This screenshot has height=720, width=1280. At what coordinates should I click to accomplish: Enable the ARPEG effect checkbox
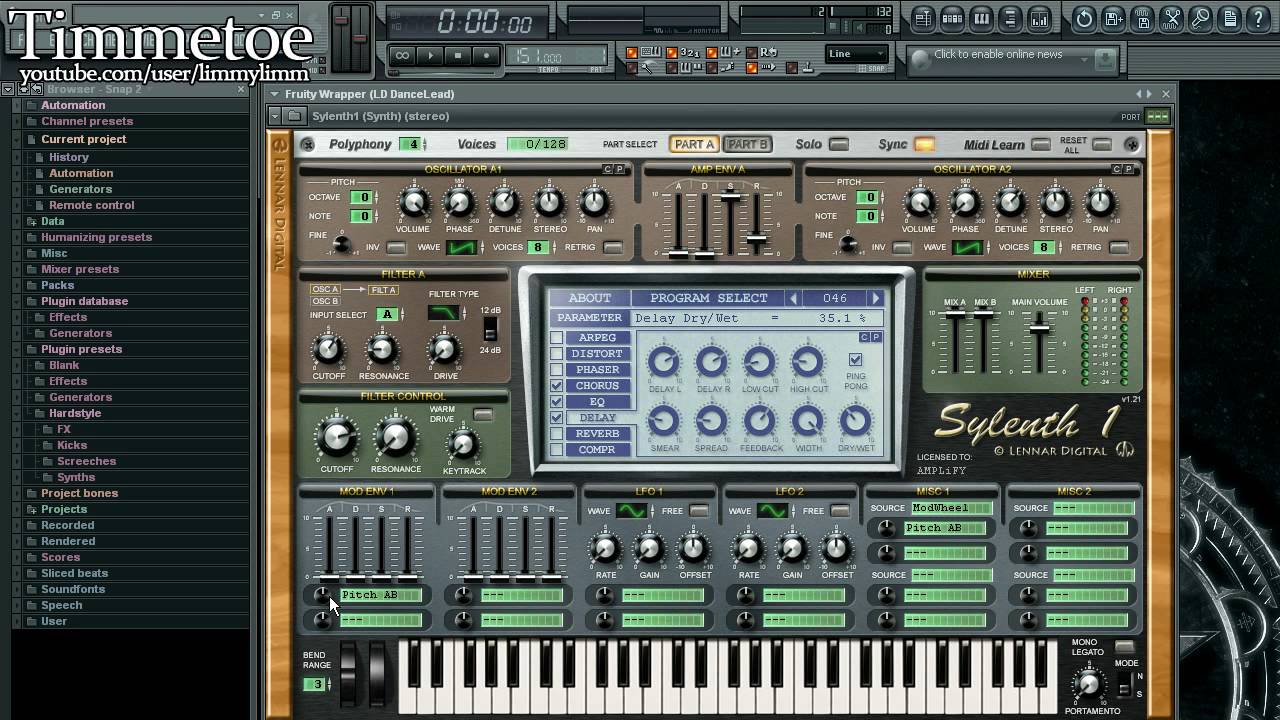[557, 338]
